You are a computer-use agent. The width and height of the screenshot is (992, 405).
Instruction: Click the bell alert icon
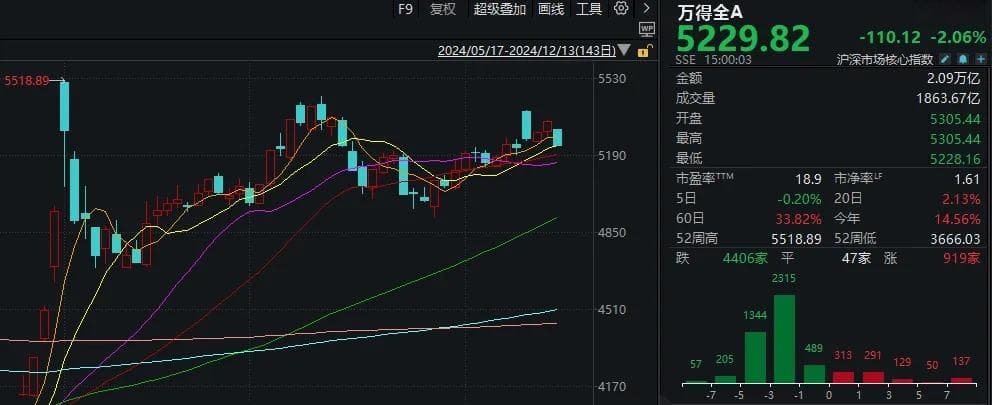[962, 59]
